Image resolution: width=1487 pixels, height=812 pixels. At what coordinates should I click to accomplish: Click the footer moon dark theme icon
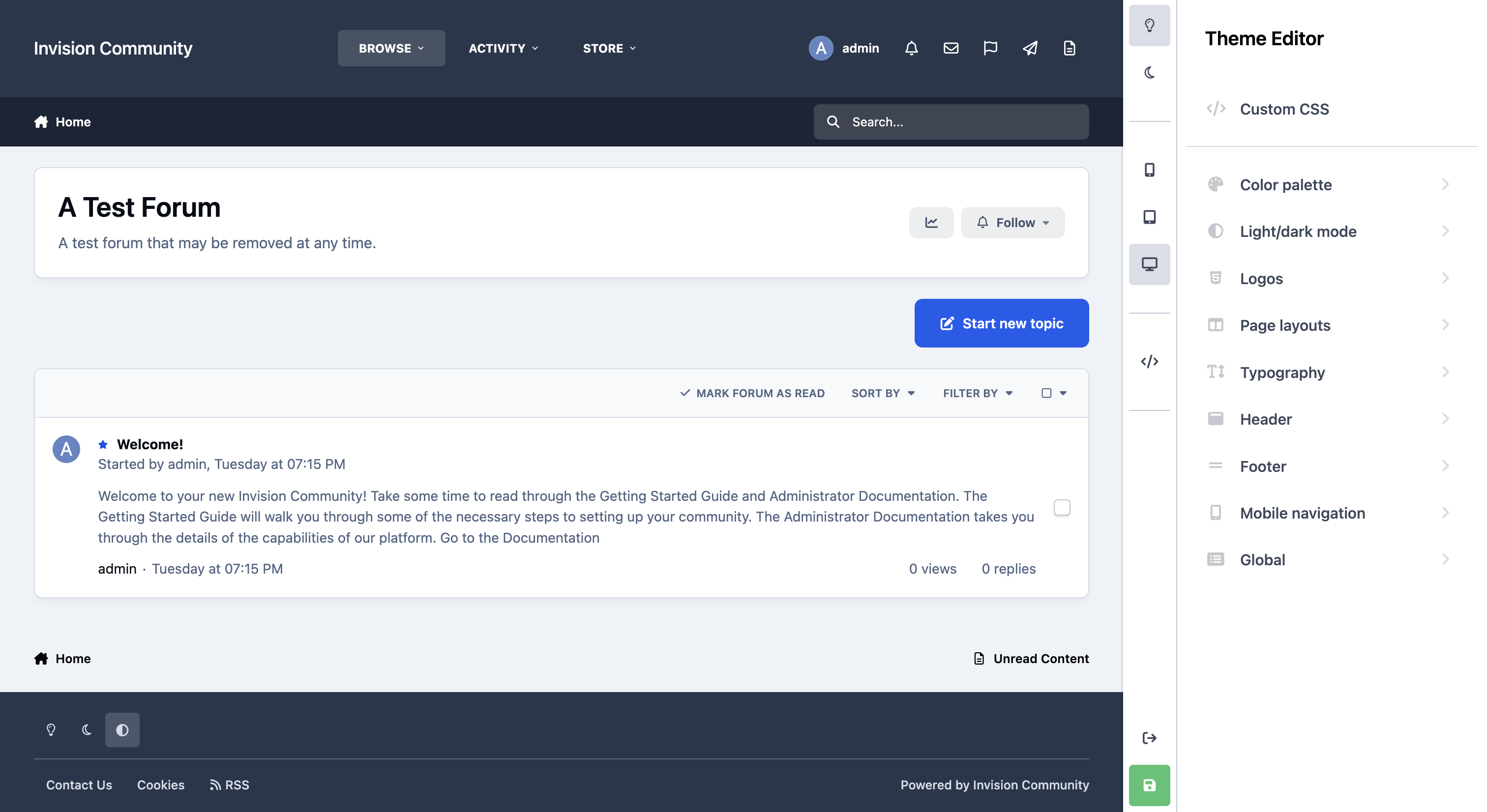(x=87, y=729)
